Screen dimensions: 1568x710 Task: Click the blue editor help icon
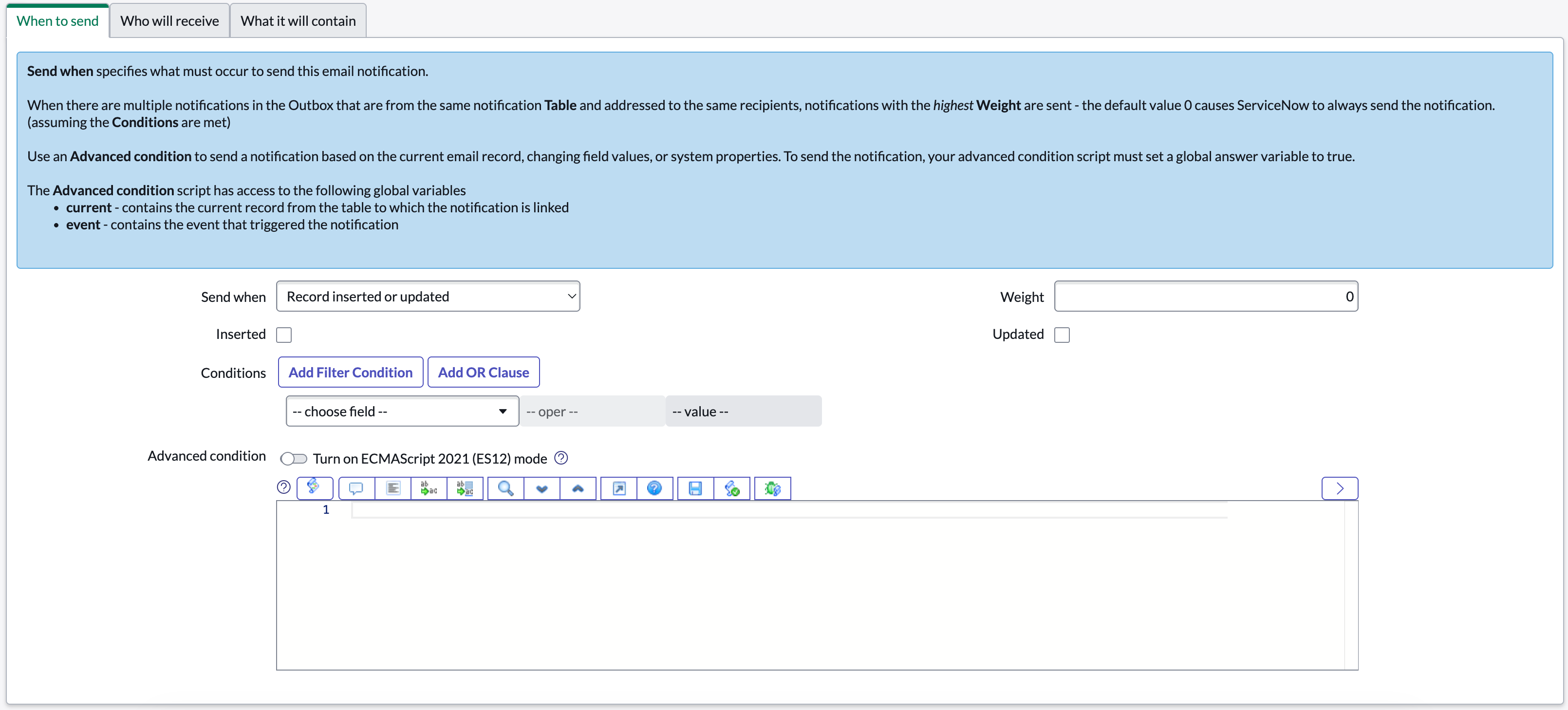(654, 488)
